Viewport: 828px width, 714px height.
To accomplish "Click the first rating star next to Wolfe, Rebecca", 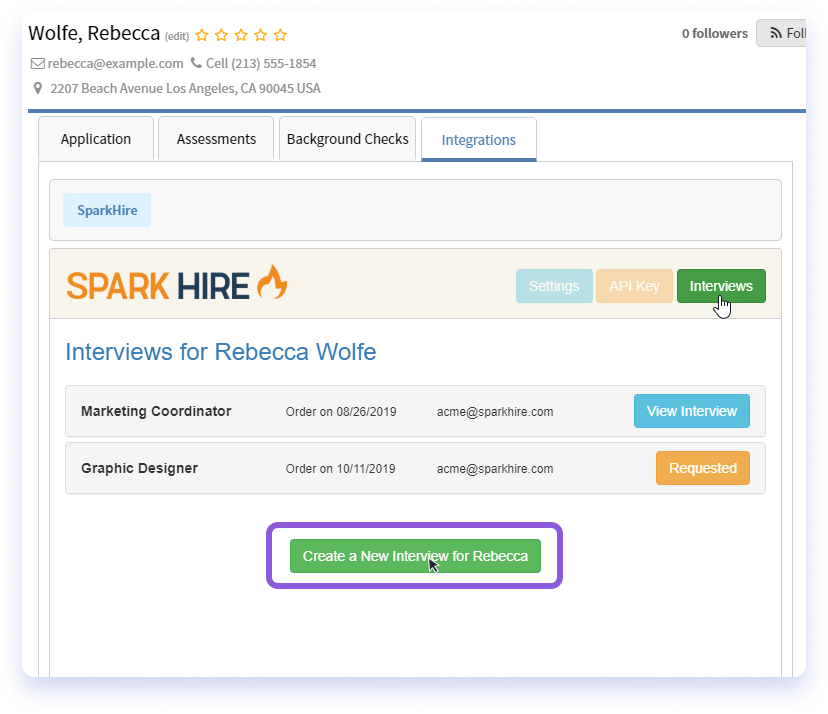I will point(202,35).
